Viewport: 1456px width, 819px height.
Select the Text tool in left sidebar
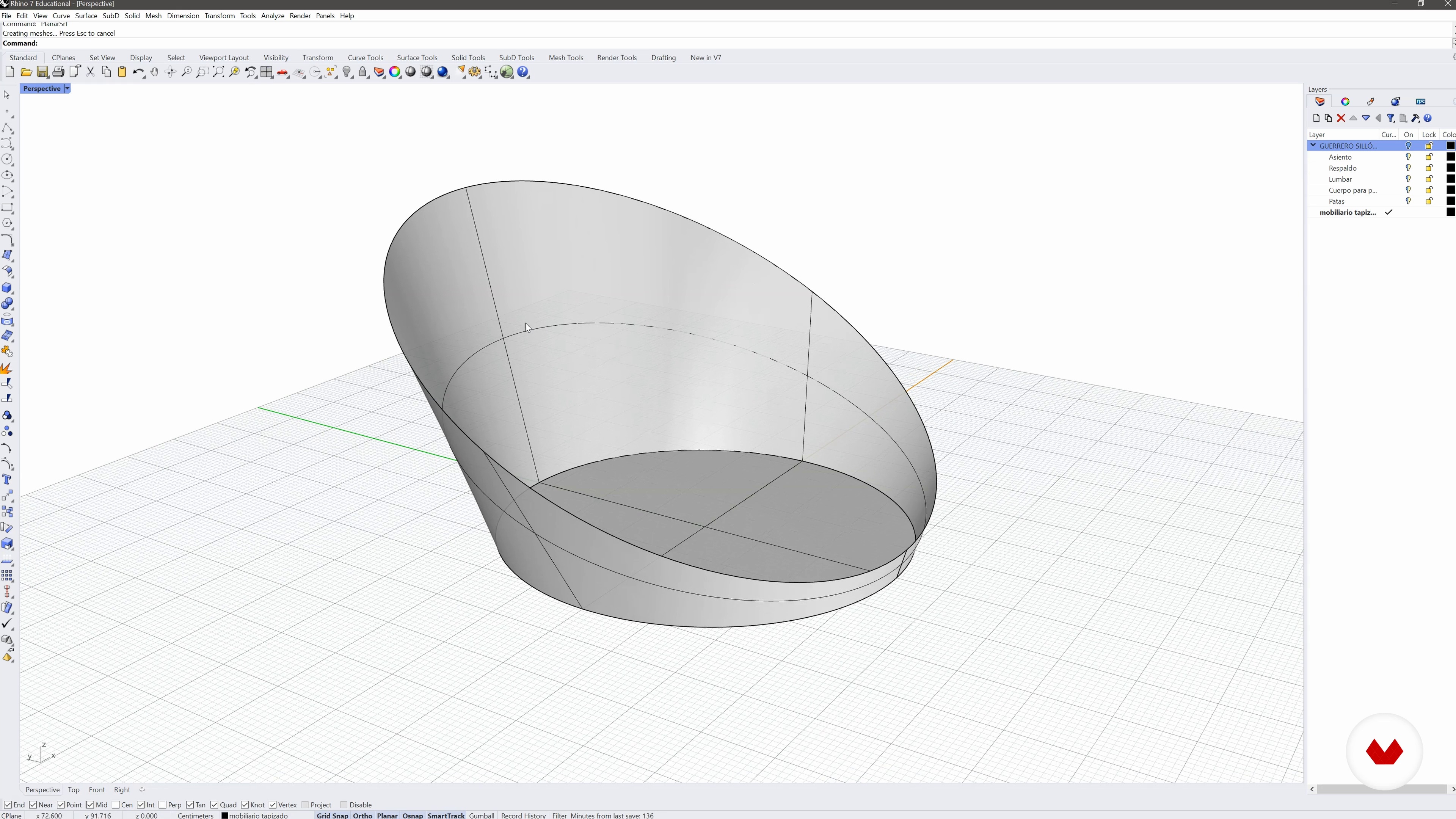[7, 480]
